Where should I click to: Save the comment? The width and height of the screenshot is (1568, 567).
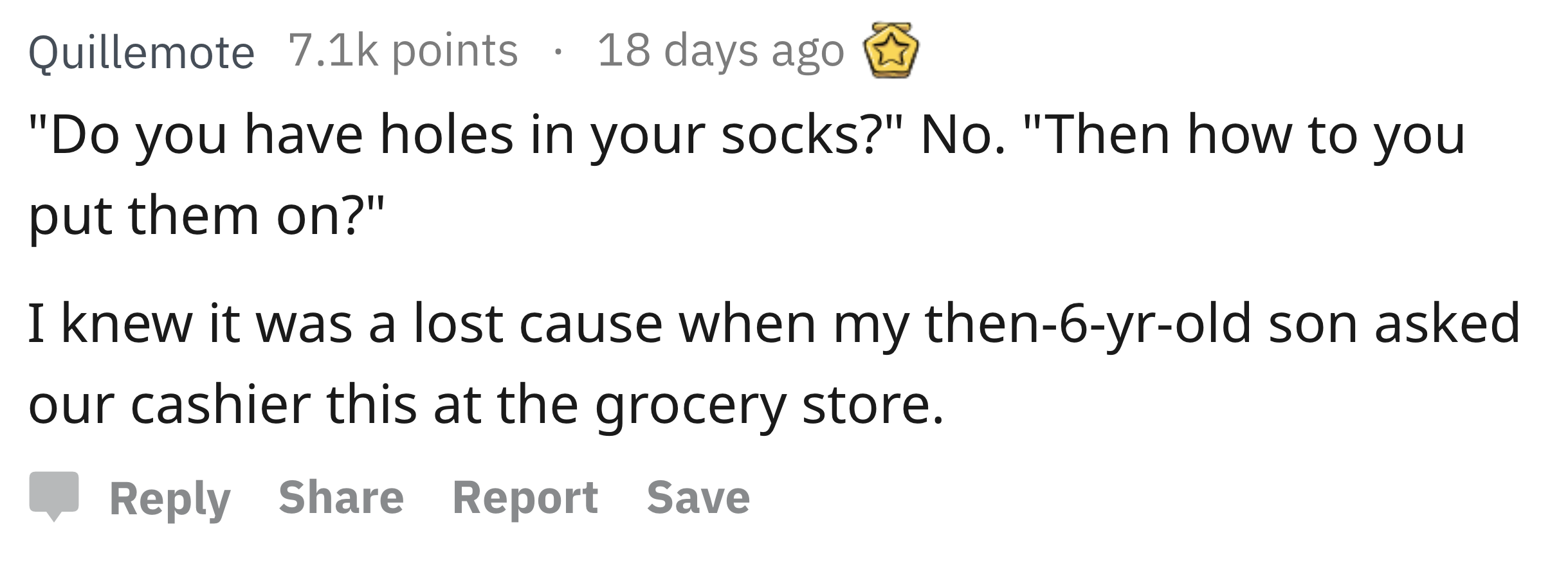[698, 497]
